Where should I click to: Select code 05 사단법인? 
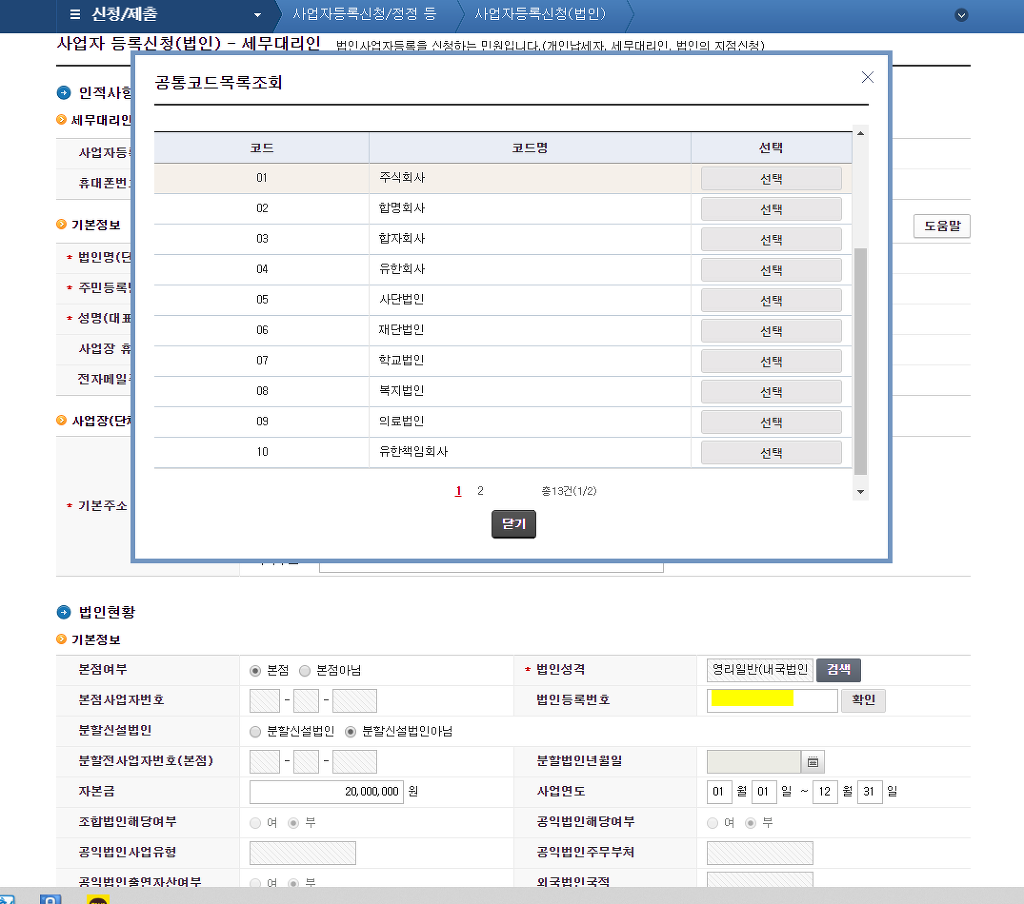[x=771, y=300]
